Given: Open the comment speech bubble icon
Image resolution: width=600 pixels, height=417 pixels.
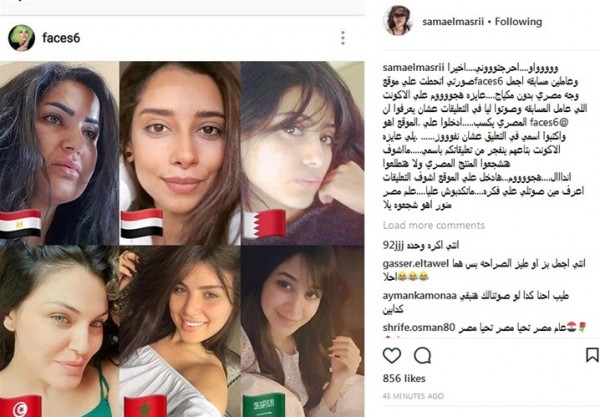Looking at the screenshot, I should [422, 355].
